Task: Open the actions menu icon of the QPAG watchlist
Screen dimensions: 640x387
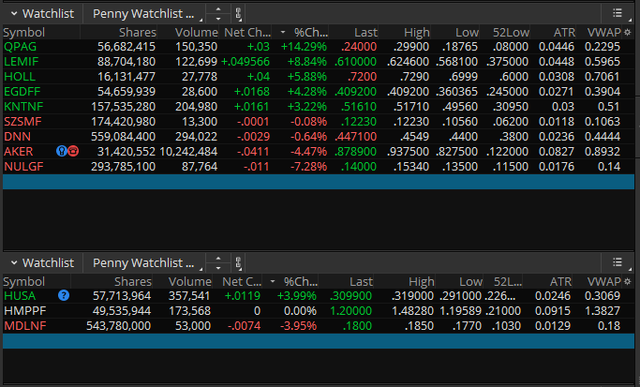Action: click(618, 13)
